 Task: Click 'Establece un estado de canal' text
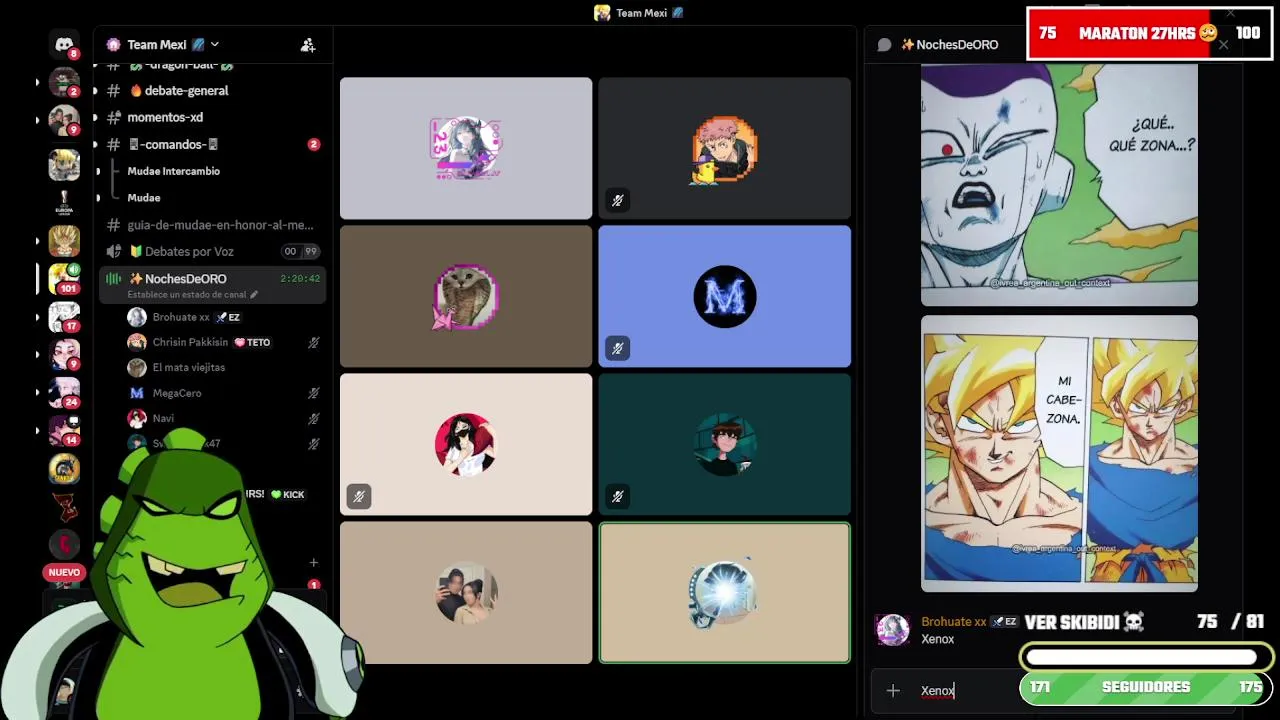pos(186,295)
